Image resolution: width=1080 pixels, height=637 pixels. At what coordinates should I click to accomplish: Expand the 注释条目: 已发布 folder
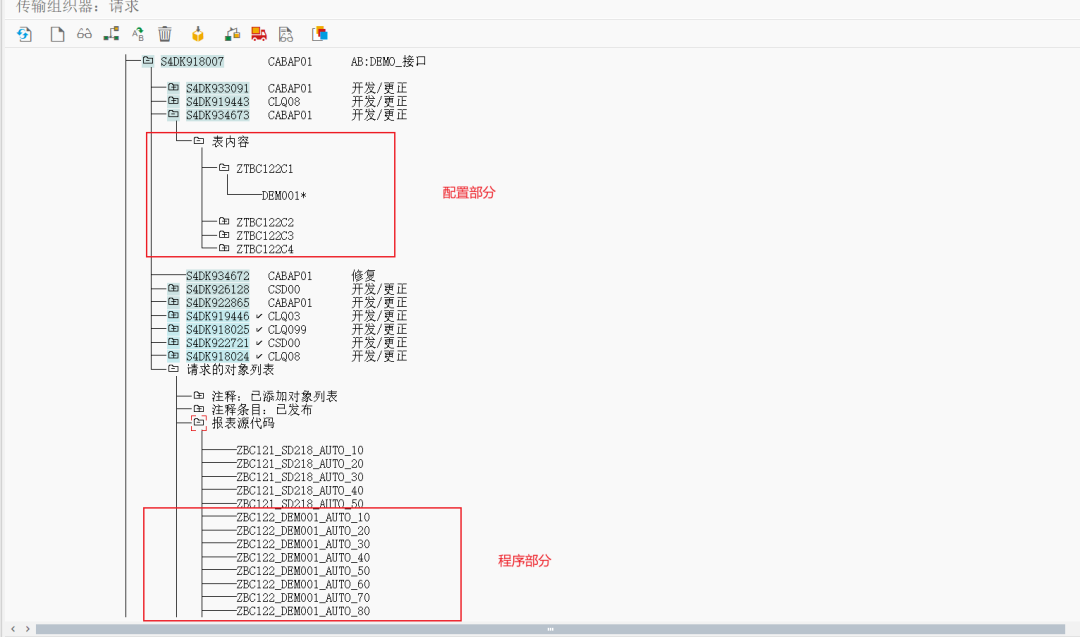tap(199, 409)
